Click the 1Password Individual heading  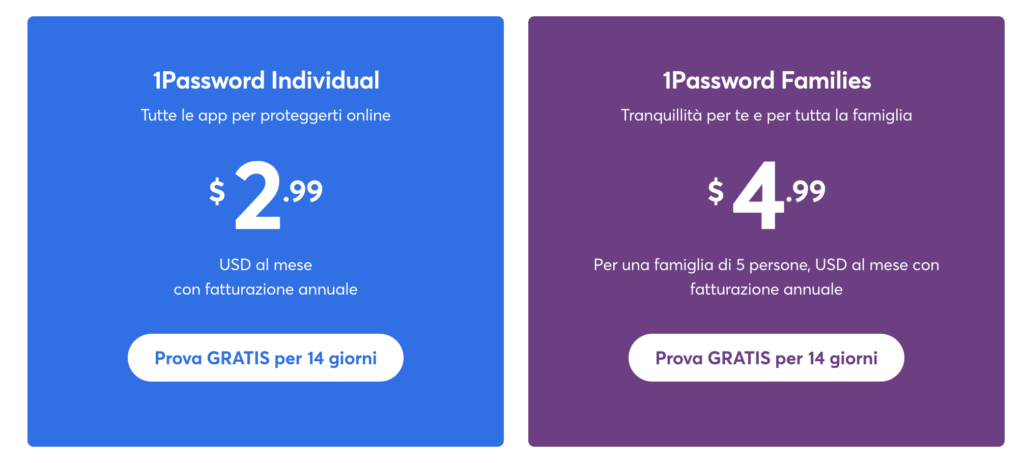[265, 80]
